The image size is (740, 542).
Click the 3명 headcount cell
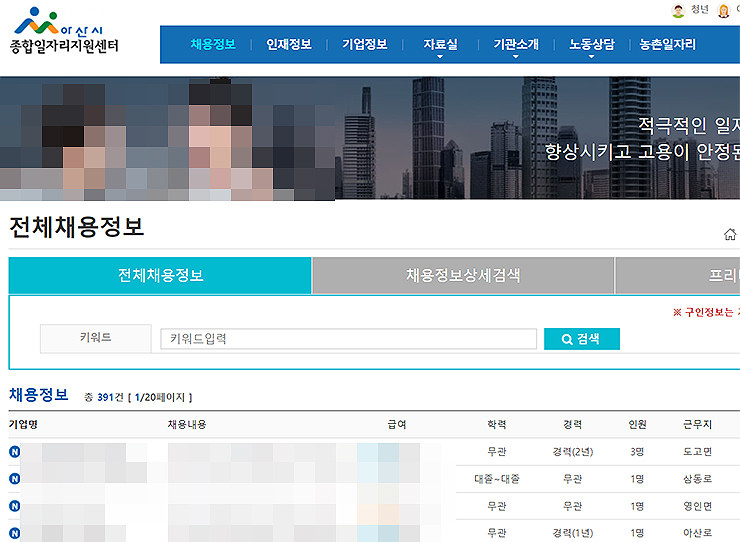pyautogui.click(x=637, y=452)
